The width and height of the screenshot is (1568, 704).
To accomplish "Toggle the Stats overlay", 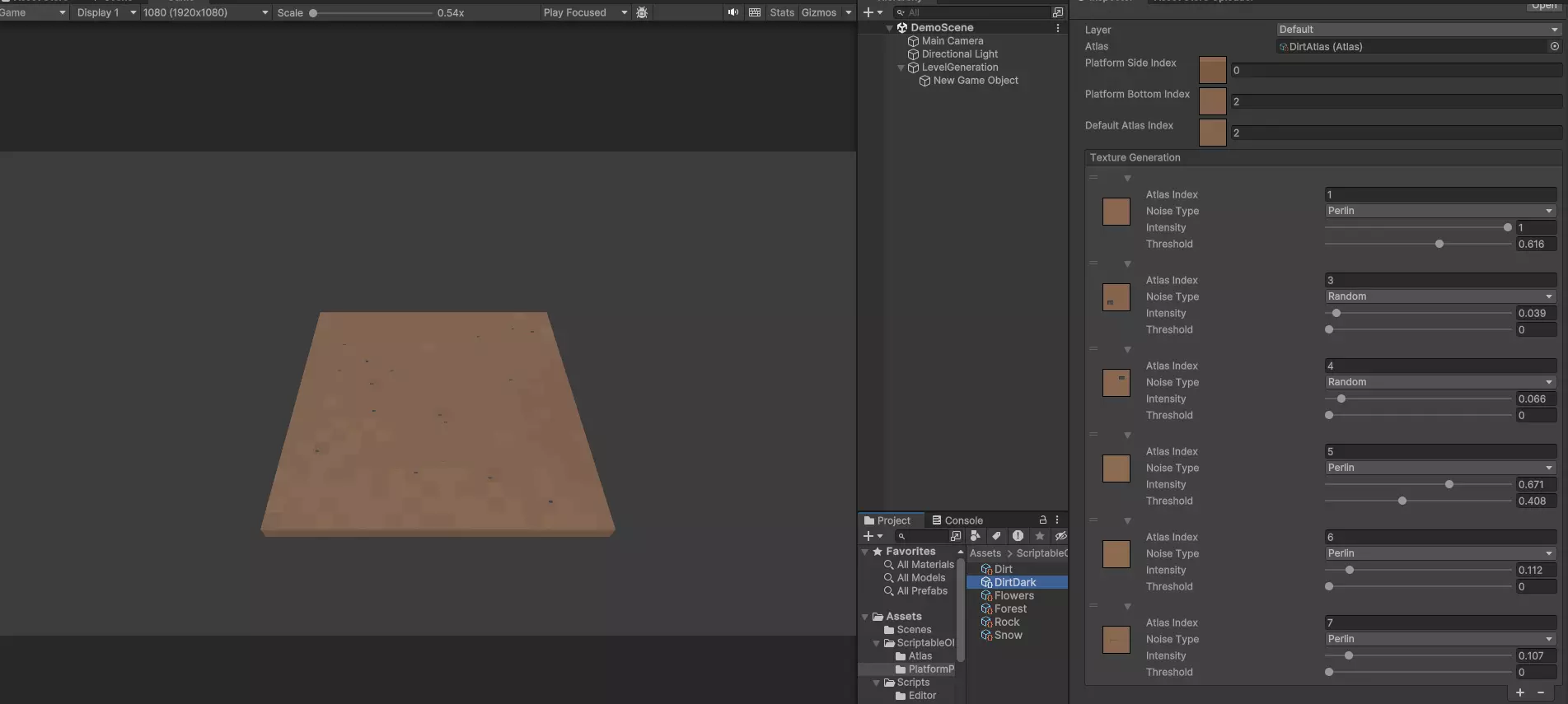I will 782,12.
